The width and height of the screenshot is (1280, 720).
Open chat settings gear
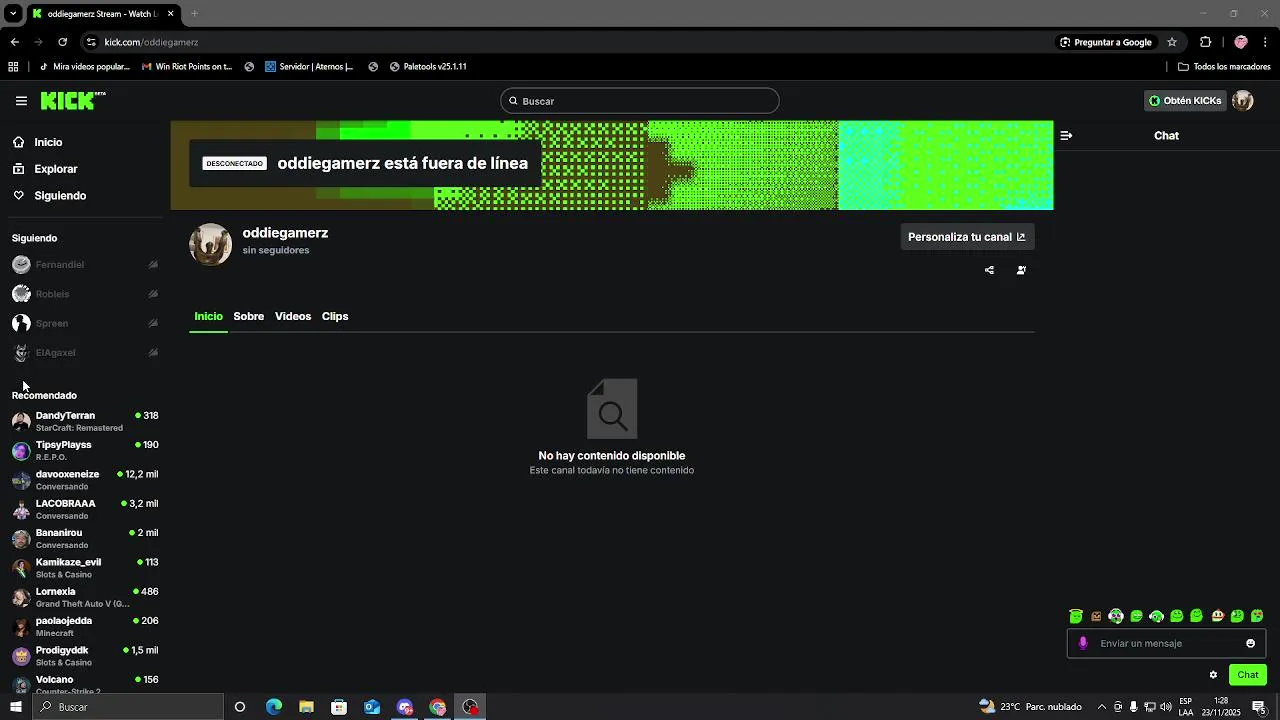[1213, 675]
